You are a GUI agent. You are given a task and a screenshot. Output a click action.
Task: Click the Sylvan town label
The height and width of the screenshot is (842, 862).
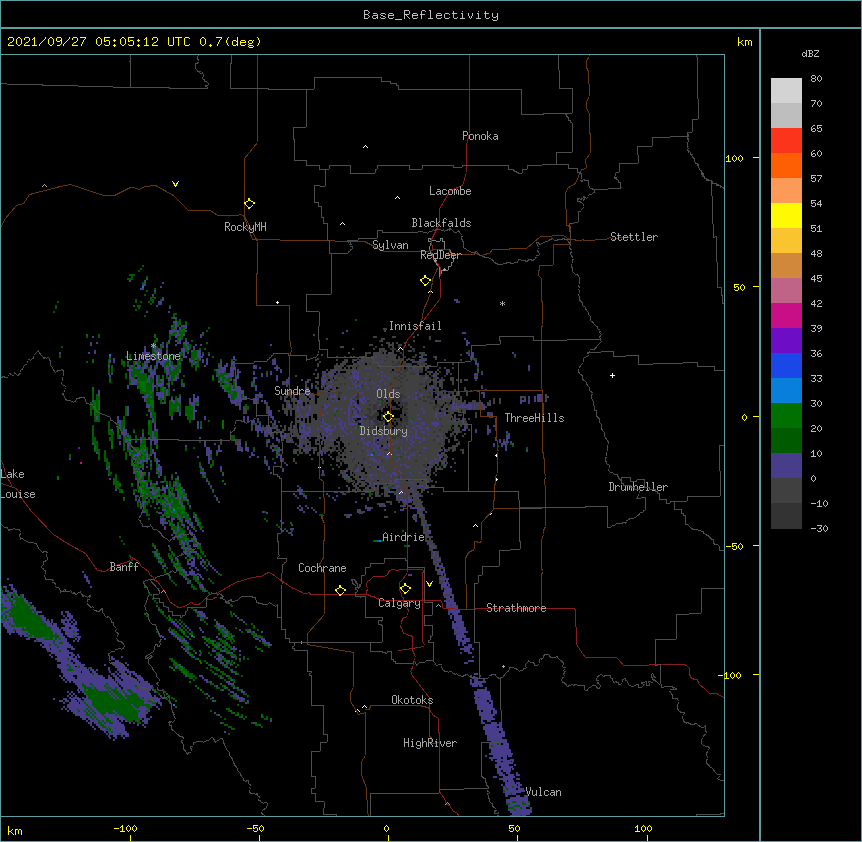[390, 245]
